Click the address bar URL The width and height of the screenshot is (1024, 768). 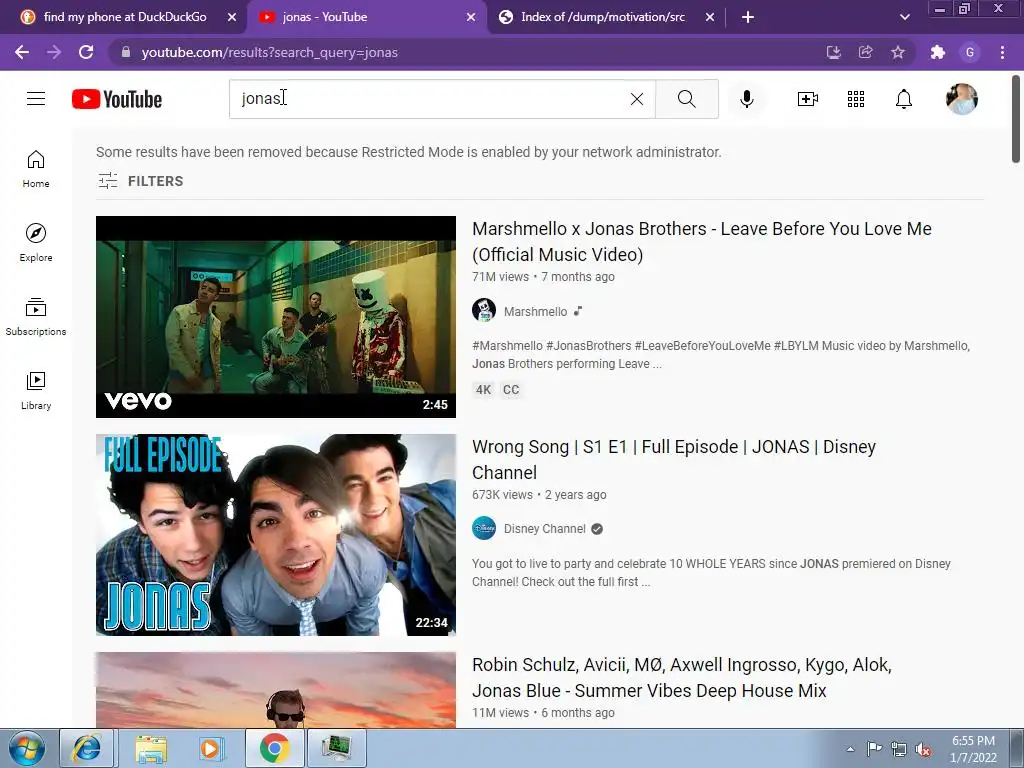coord(269,52)
